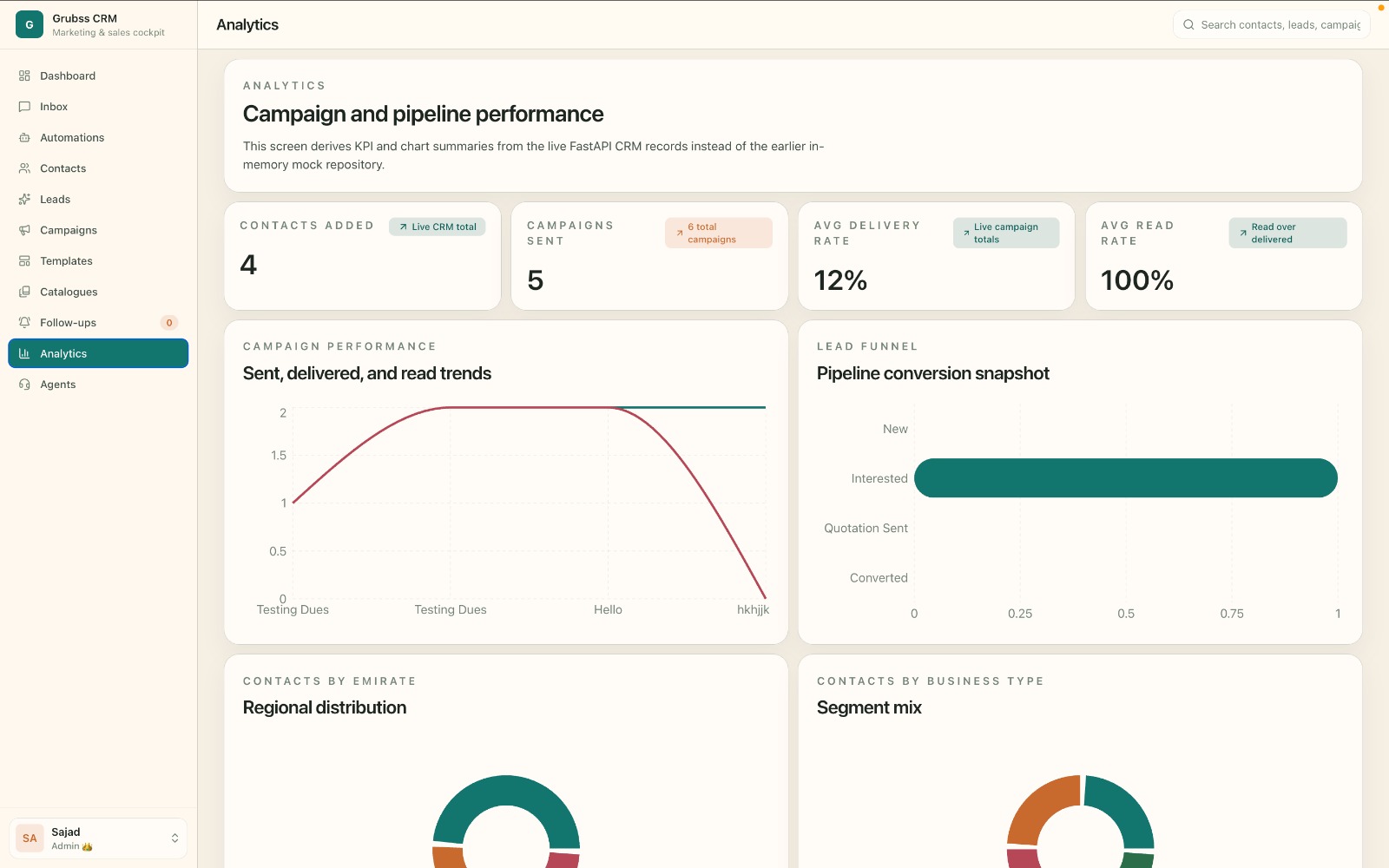Click the Leads sparkle icon

tap(24, 199)
